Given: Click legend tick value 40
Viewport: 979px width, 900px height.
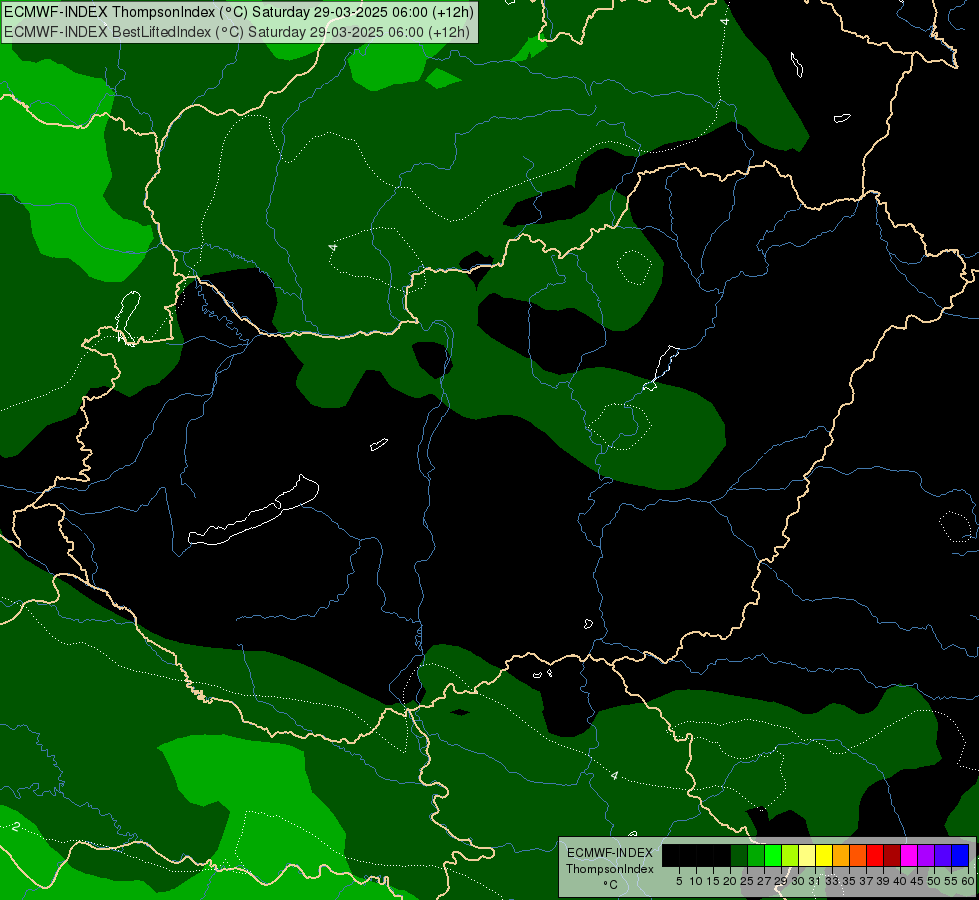Looking at the screenshot, I should coord(900,881).
